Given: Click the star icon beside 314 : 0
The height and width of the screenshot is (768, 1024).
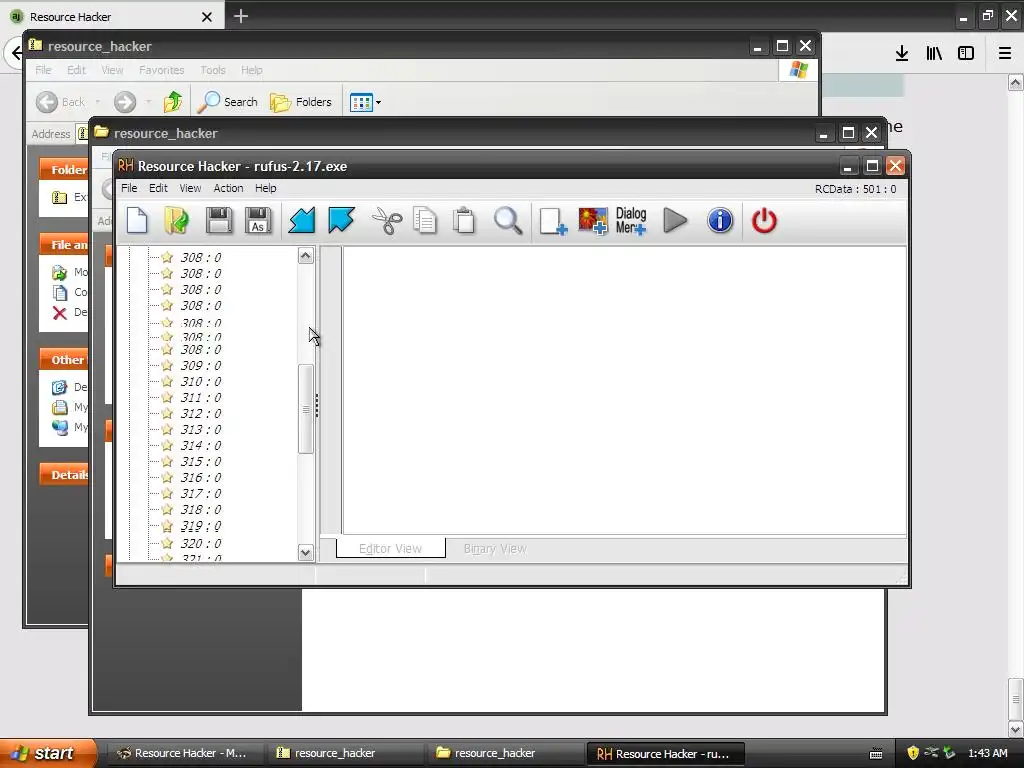Looking at the screenshot, I should coord(167,445).
